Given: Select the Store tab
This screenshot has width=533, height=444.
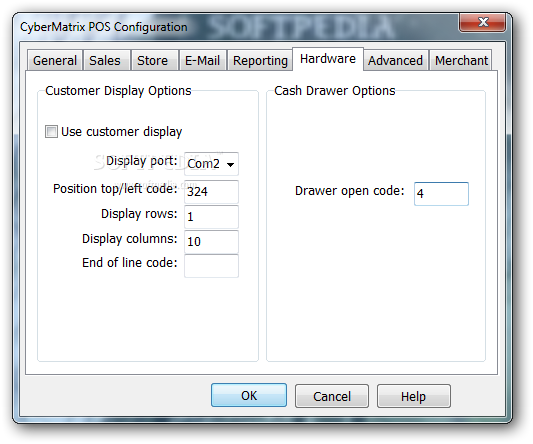Looking at the screenshot, I should point(155,61).
